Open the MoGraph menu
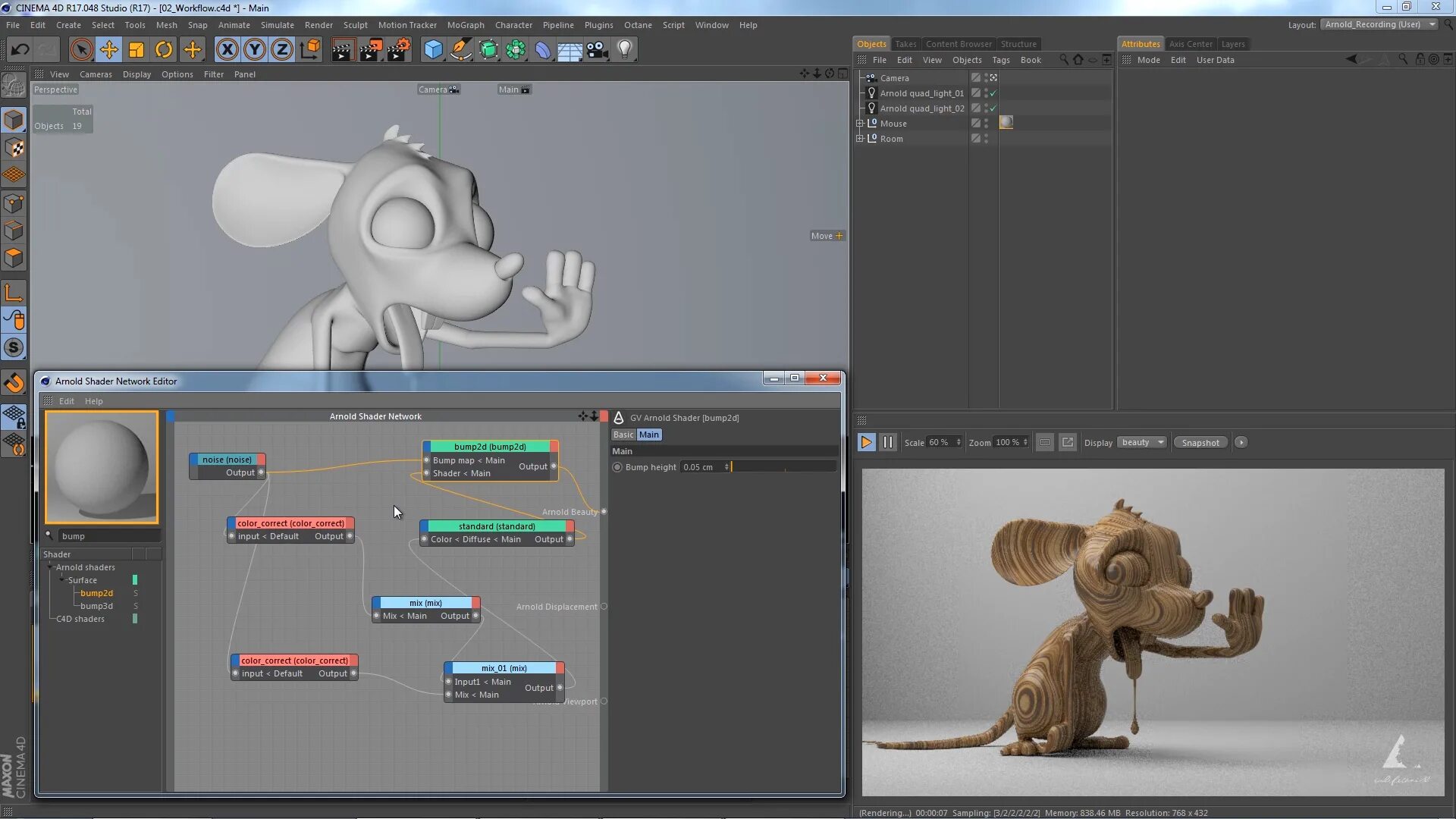This screenshot has height=819, width=1456. (465, 25)
